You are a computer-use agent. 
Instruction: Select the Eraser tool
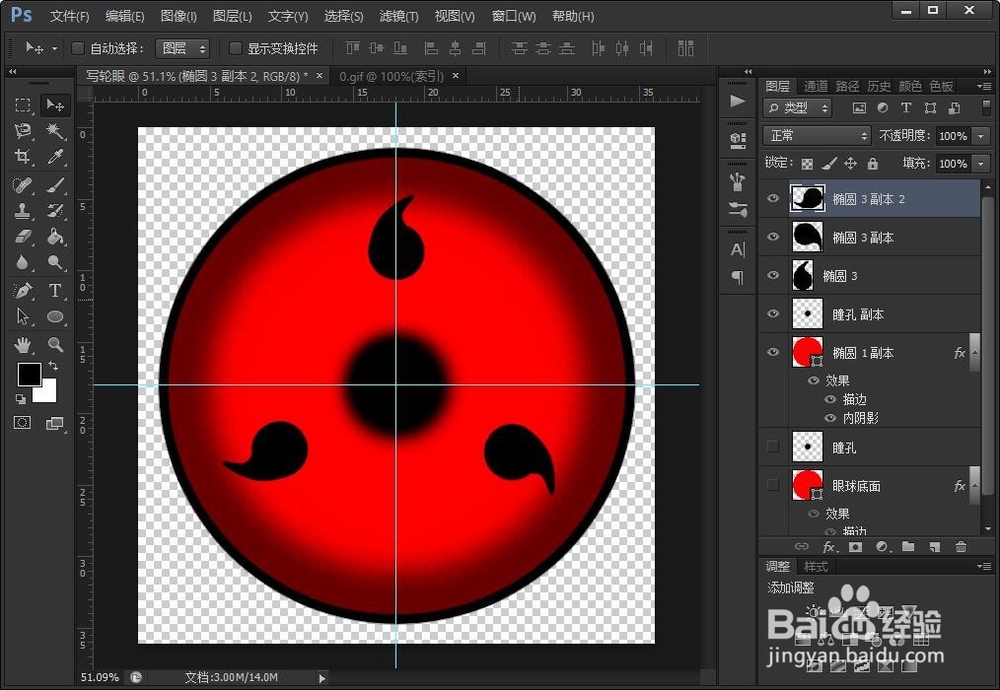(x=23, y=237)
